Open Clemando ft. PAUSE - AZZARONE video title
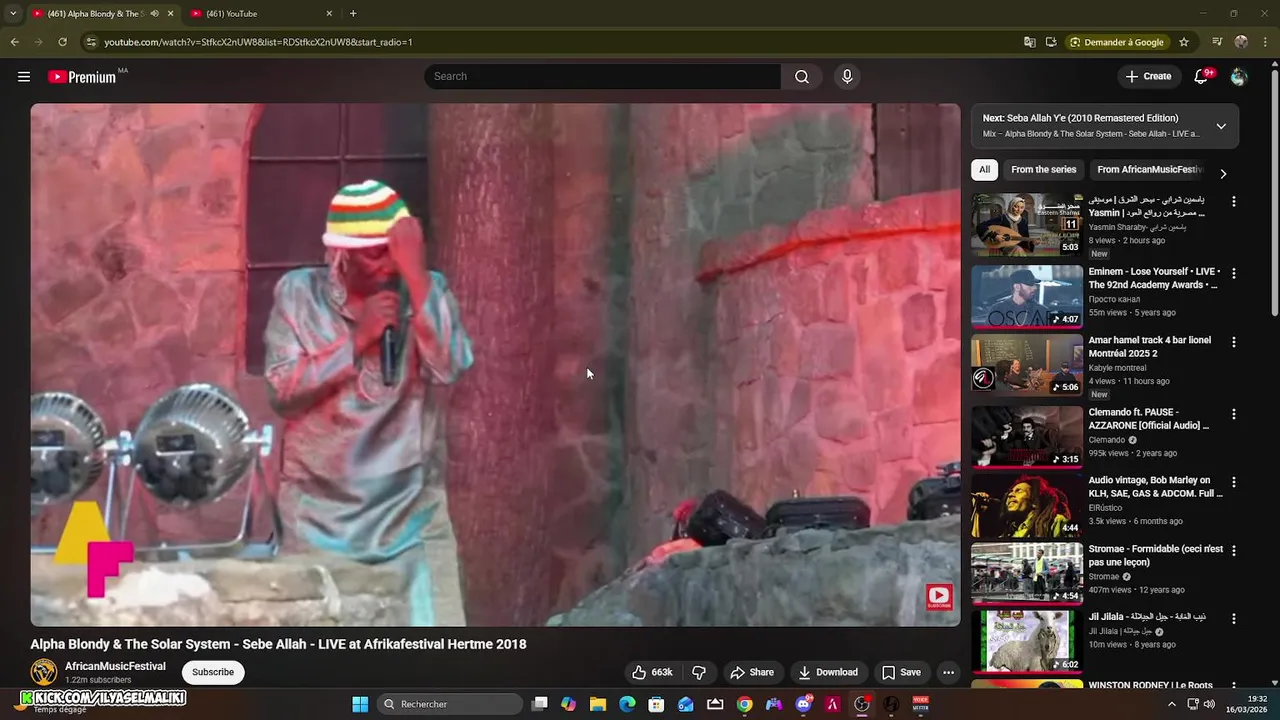 point(1149,419)
